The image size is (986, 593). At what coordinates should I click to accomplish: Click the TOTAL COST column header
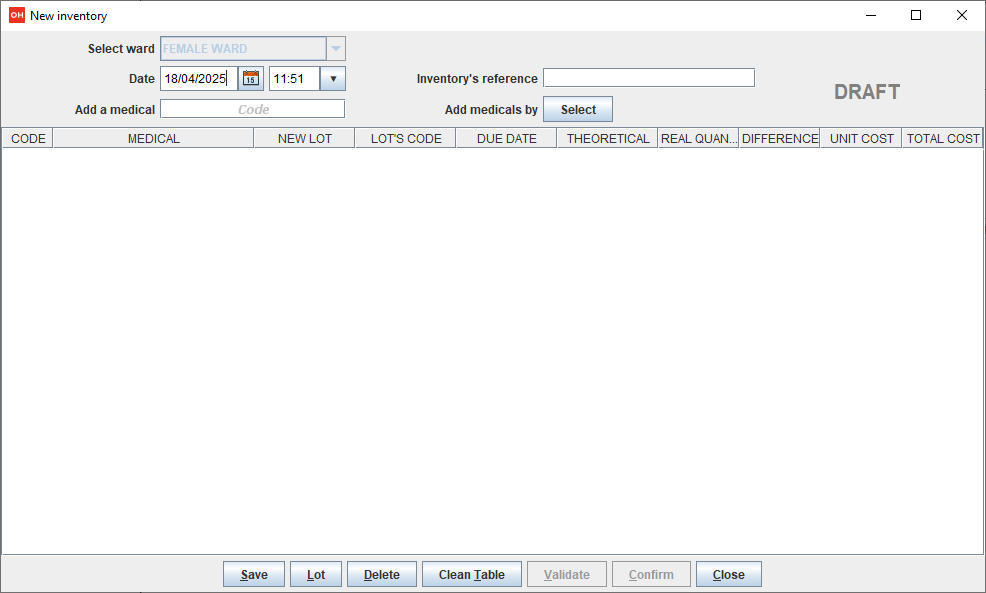pos(942,139)
